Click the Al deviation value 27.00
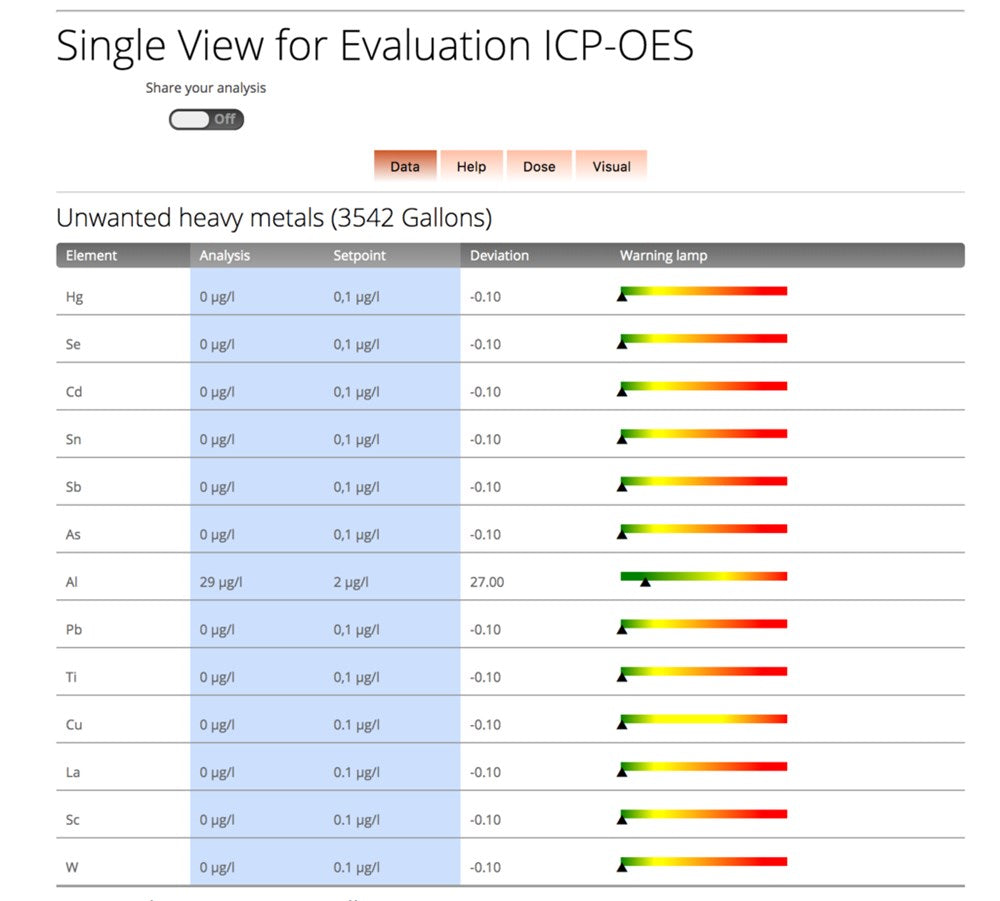This screenshot has height=901, width=1000. click(x=487, y=582)
